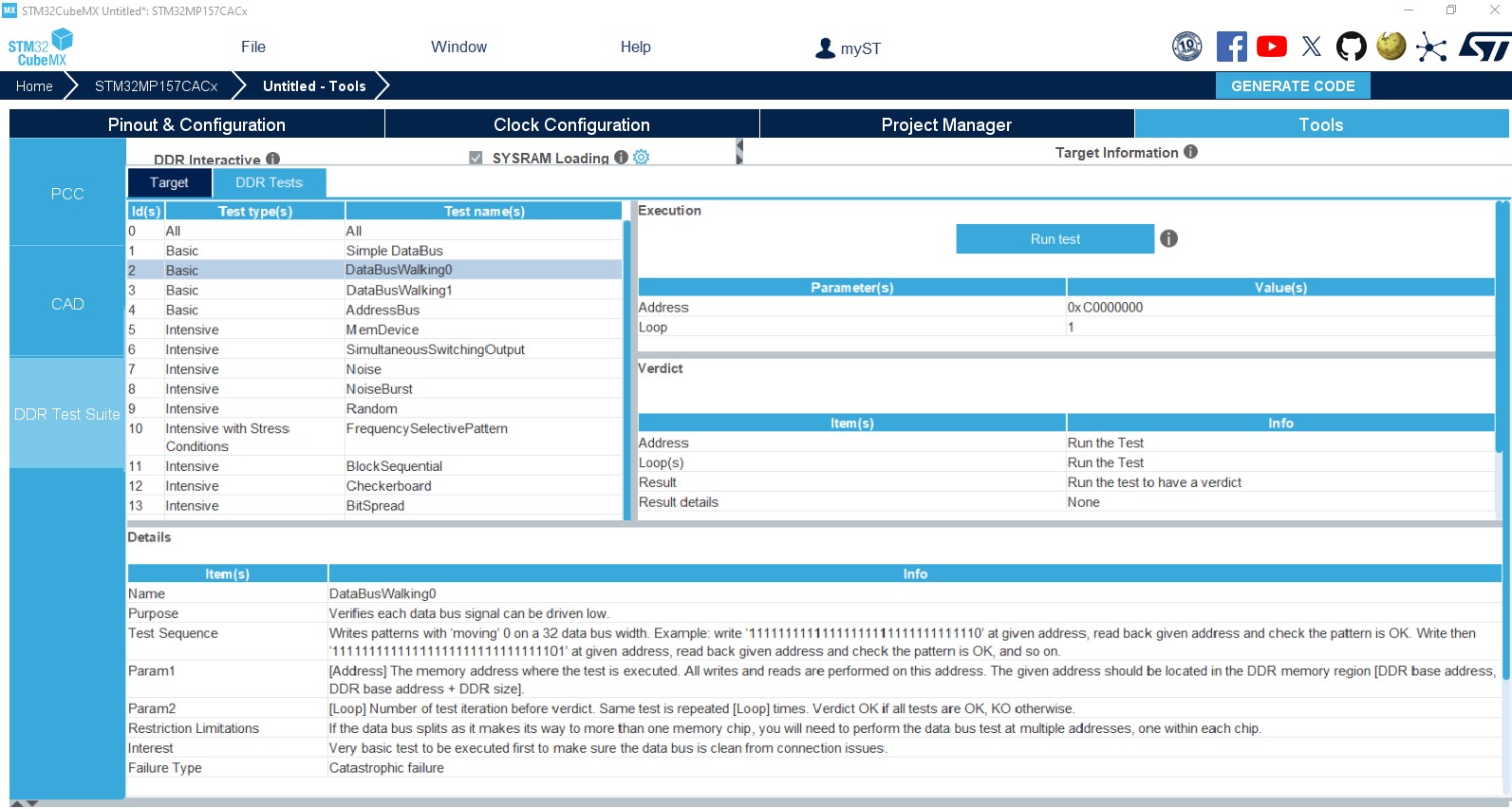Select the Tools tab

(x=1321, y=124)
